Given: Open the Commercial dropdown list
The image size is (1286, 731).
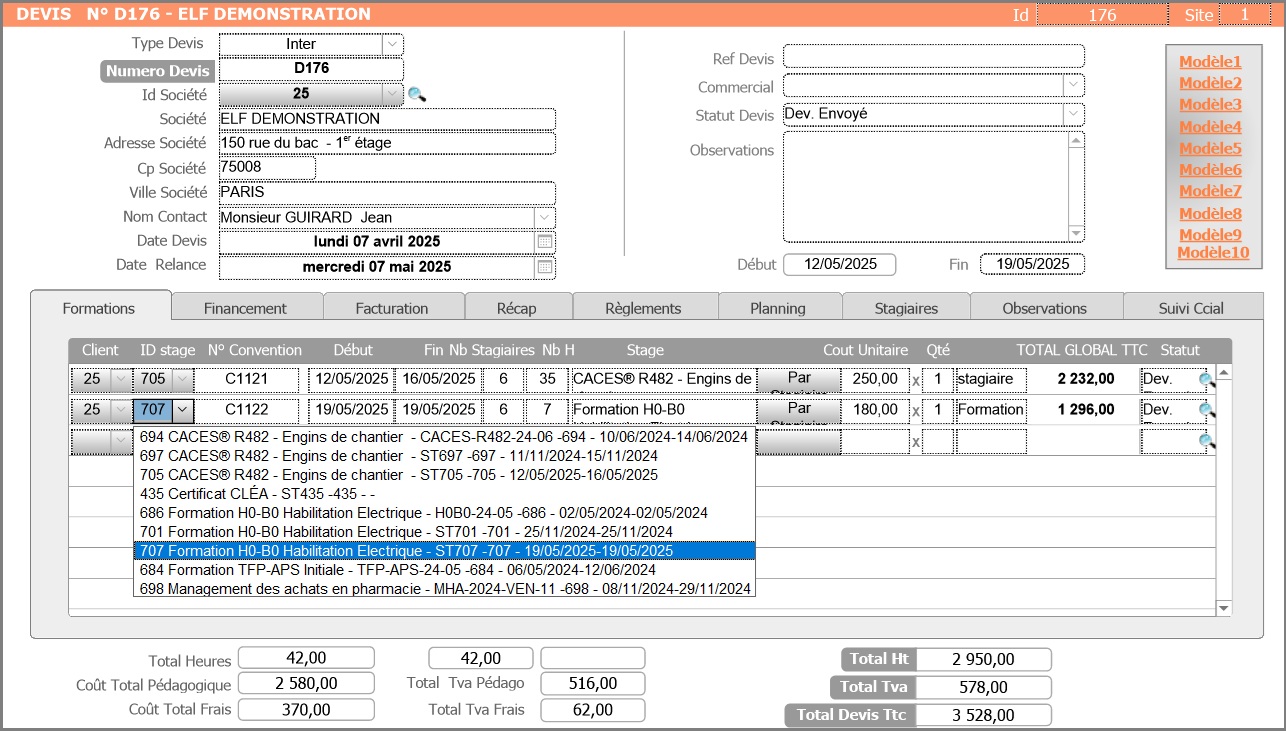Looking at the screenshot, I should coord(1073,86).
